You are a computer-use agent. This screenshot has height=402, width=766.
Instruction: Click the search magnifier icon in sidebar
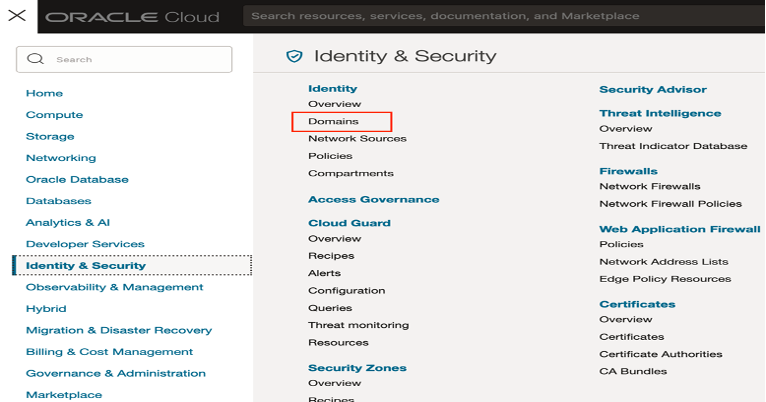click(35, 60)
